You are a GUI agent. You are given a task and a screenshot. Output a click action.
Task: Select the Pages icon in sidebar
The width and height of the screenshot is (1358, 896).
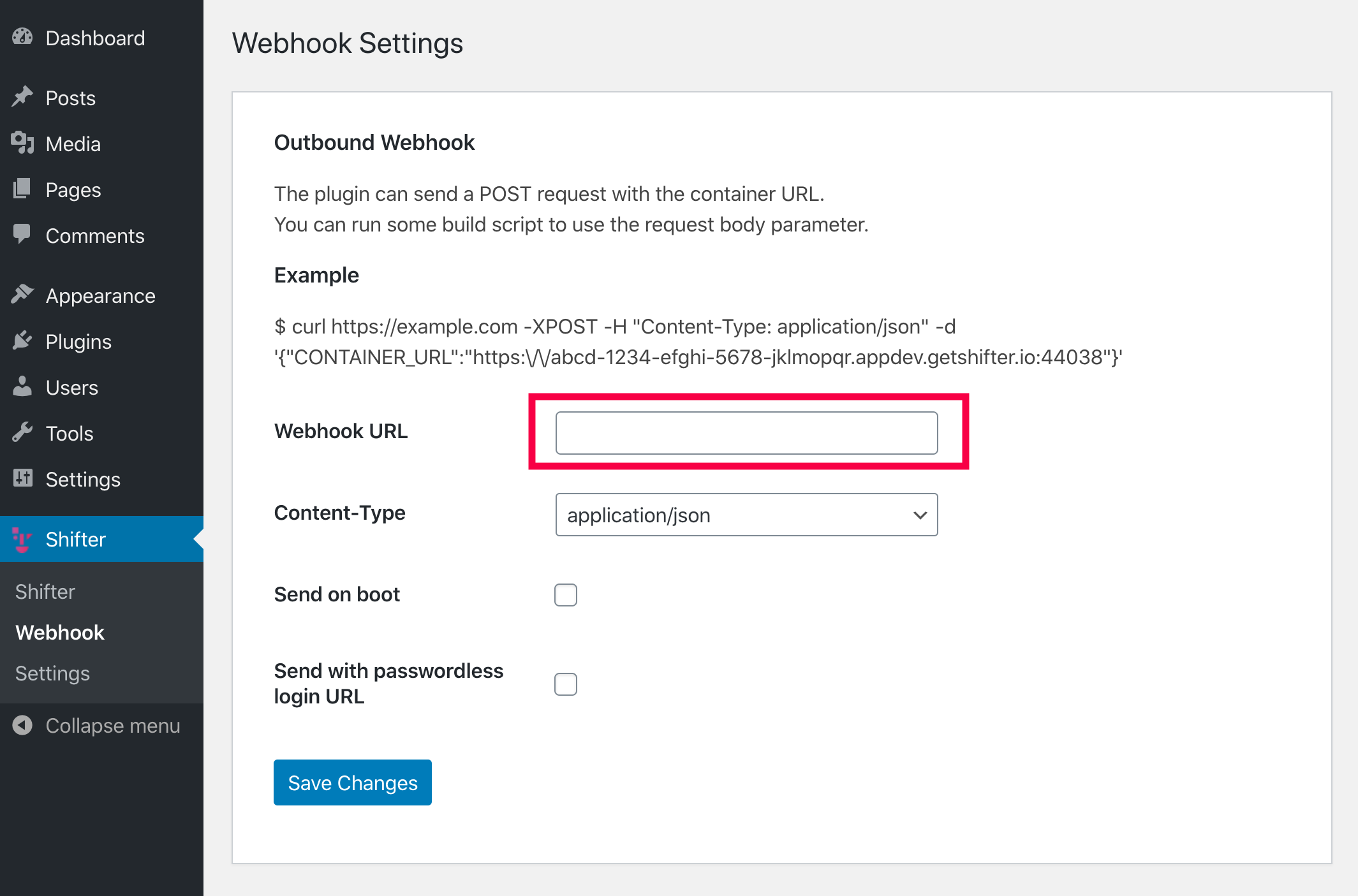coord(22,189)
